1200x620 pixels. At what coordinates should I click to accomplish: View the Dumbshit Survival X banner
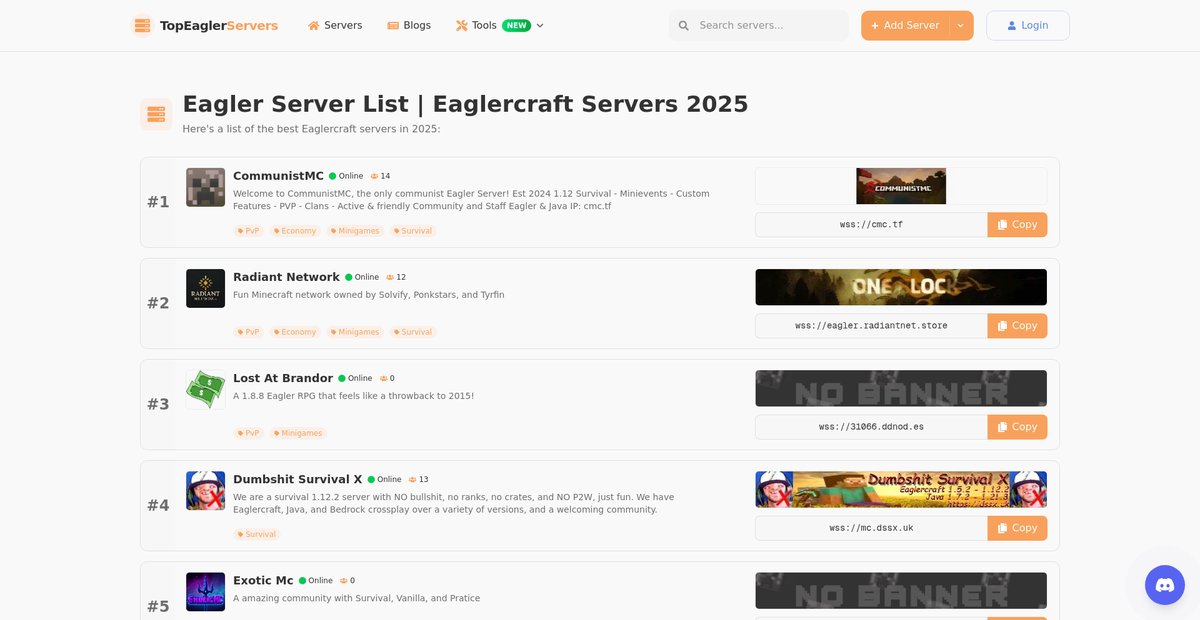pos(901,489)
